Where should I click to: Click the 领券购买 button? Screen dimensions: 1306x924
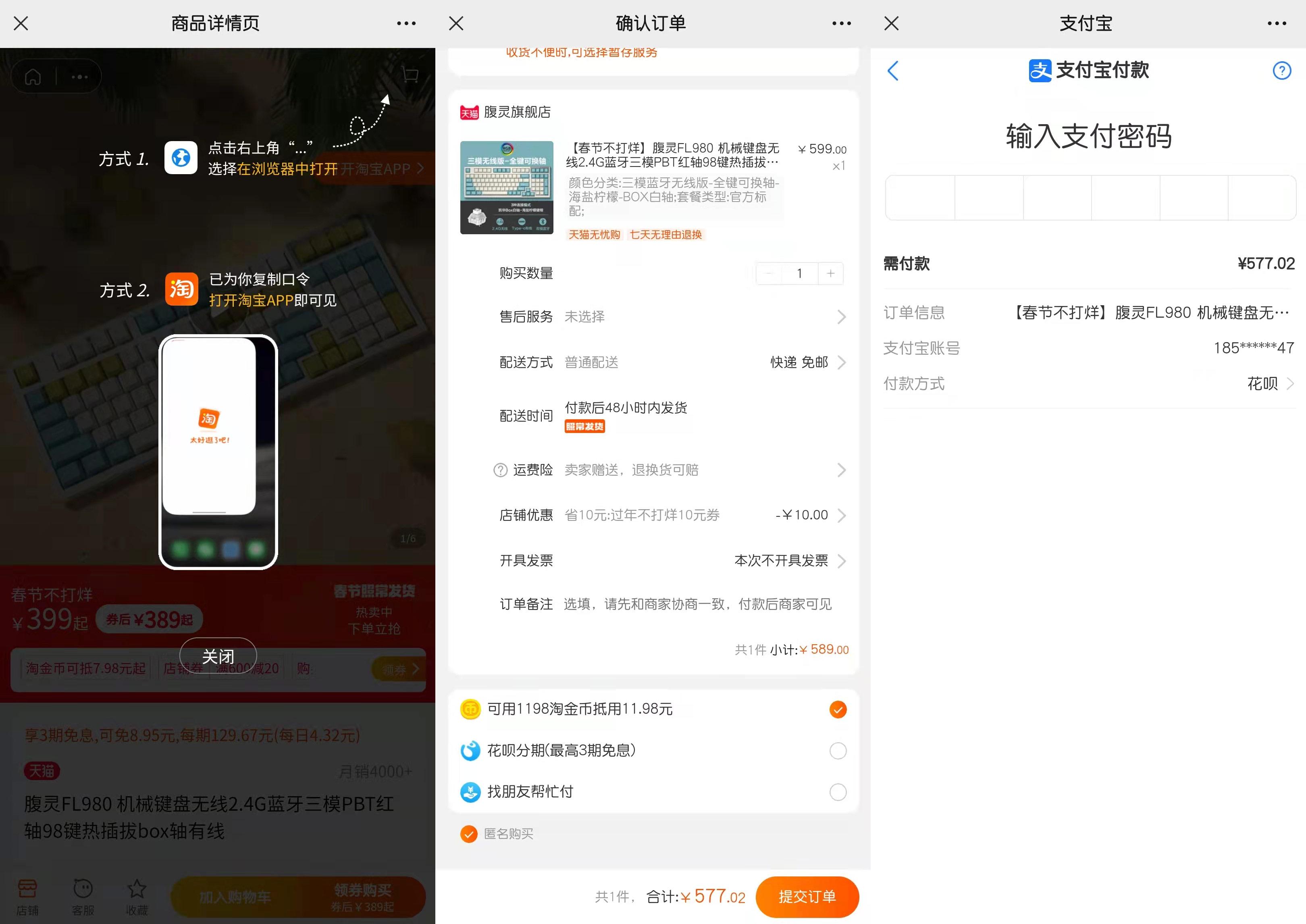[x=362, y=897]
